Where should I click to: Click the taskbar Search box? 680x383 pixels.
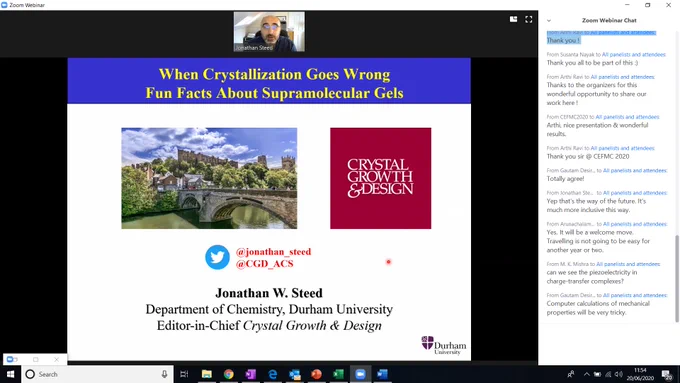(x=97, y=374)
